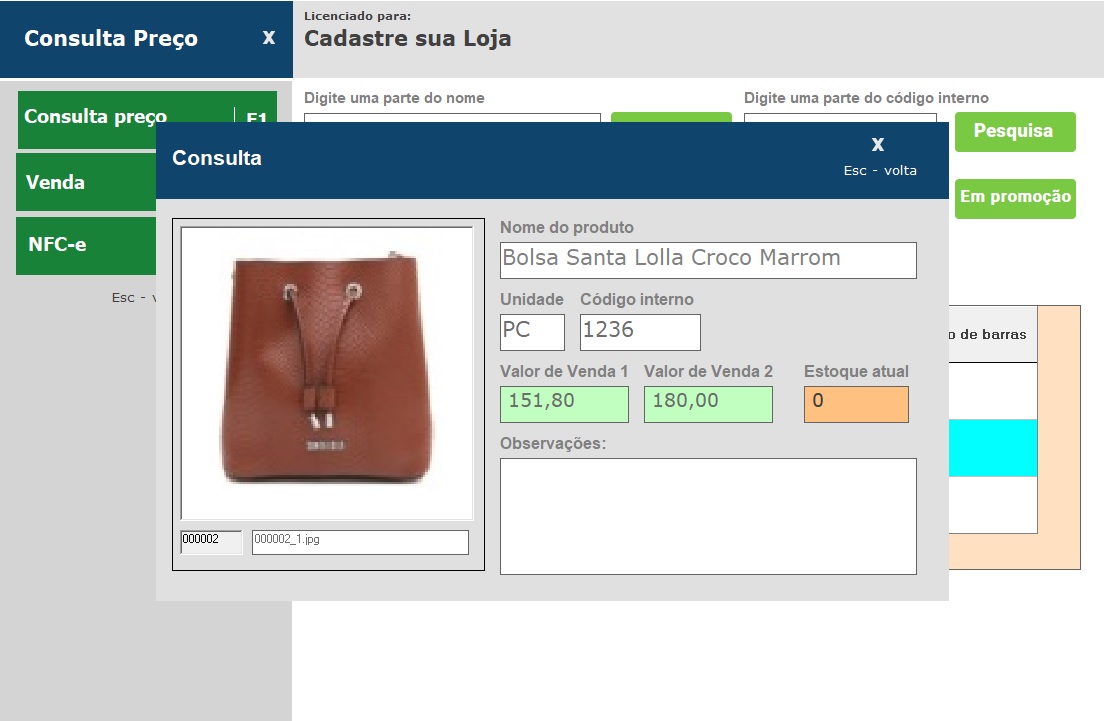
Task: Close the Consulta dialog with X
Action: [x=877, y=144]
